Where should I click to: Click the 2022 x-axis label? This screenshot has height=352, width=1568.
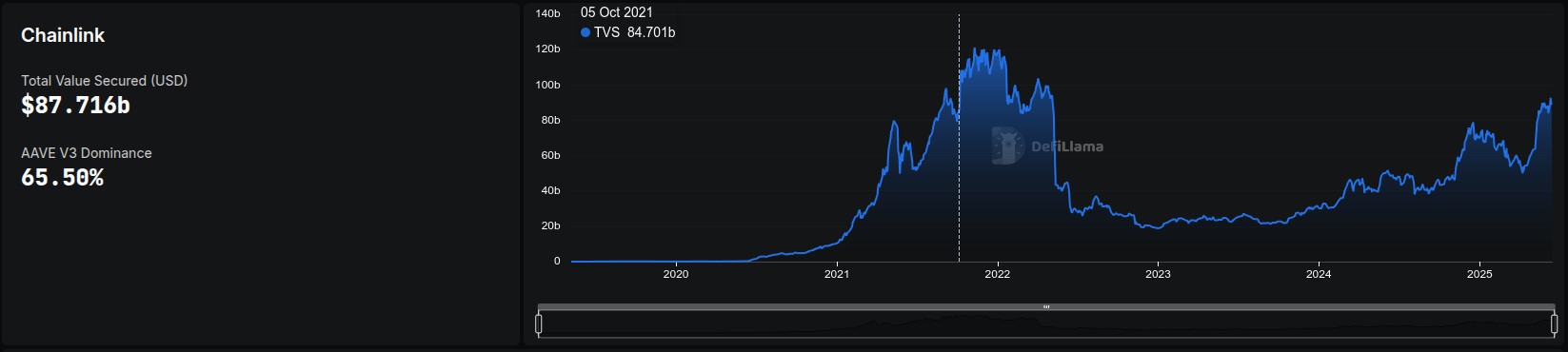click(x=998, y=274)
